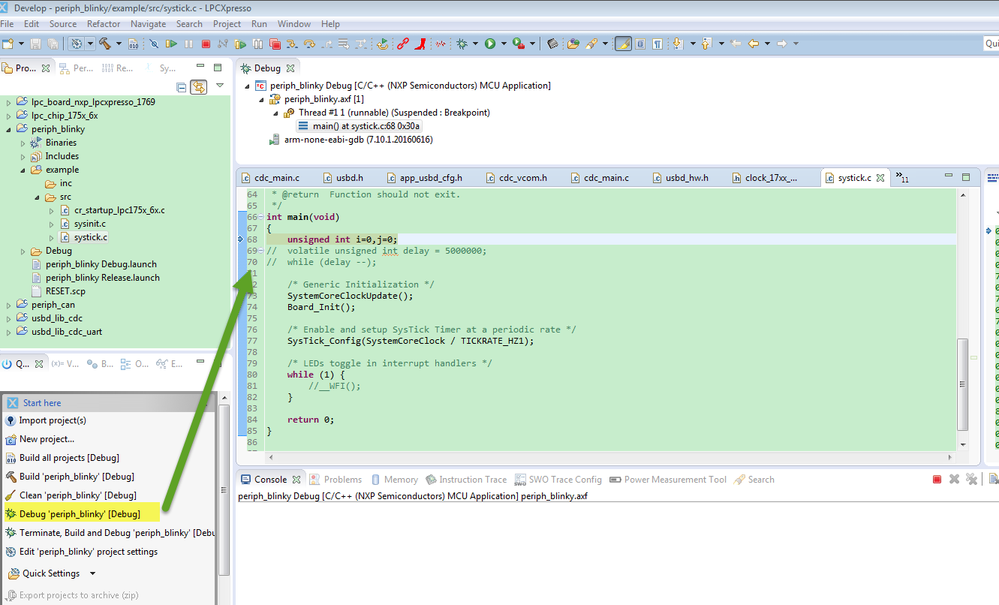
Task: Open Back history dropdown arrow
Action: tap(767, 43)
